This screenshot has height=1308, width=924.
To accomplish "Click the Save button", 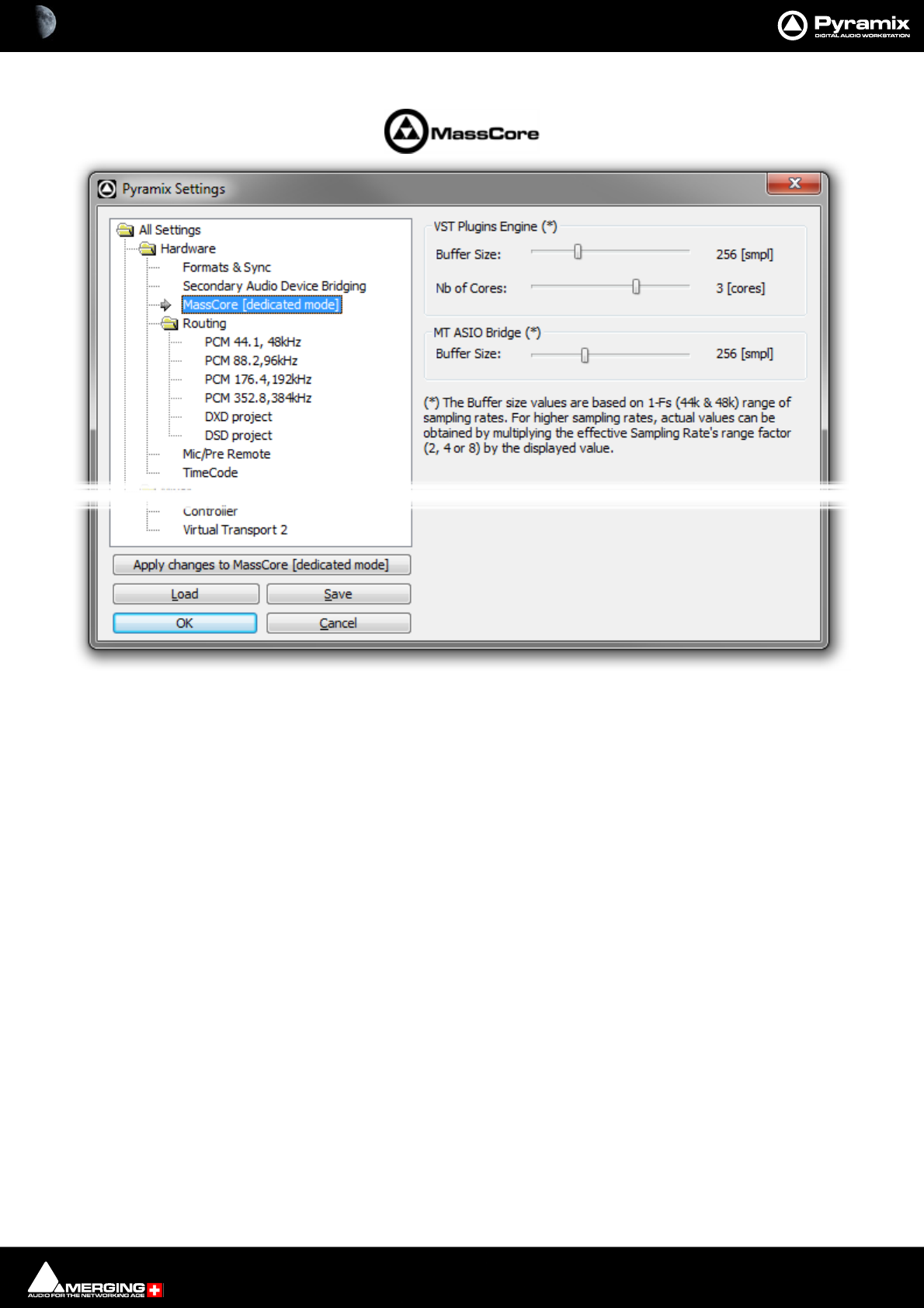I will (339, 594).
